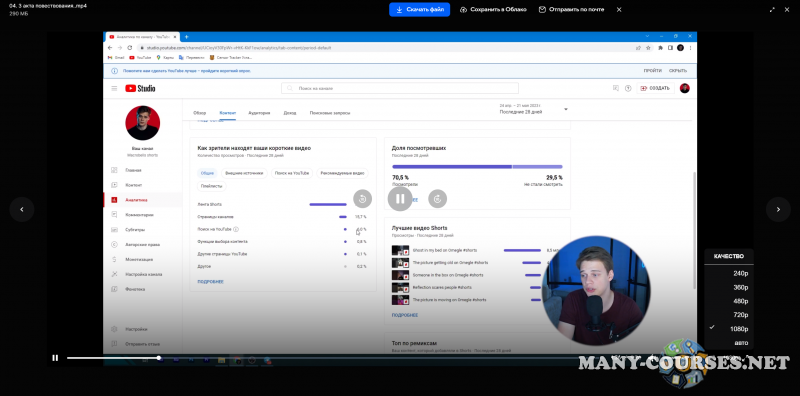Toggle fullscreen viewer mode icon
800x396 pixels.
[772, 9]
